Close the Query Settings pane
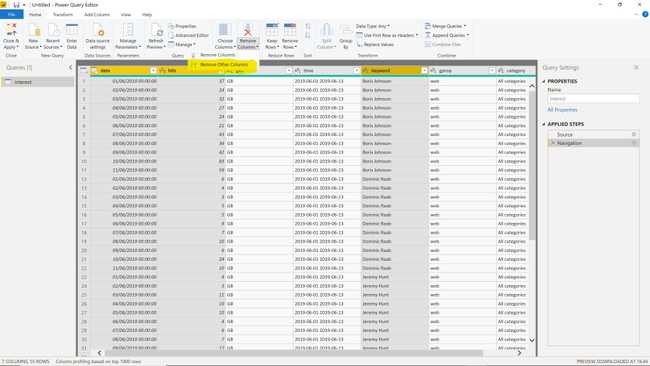Image resolution: width=650 pixels, height=366 pixels. 636,67
